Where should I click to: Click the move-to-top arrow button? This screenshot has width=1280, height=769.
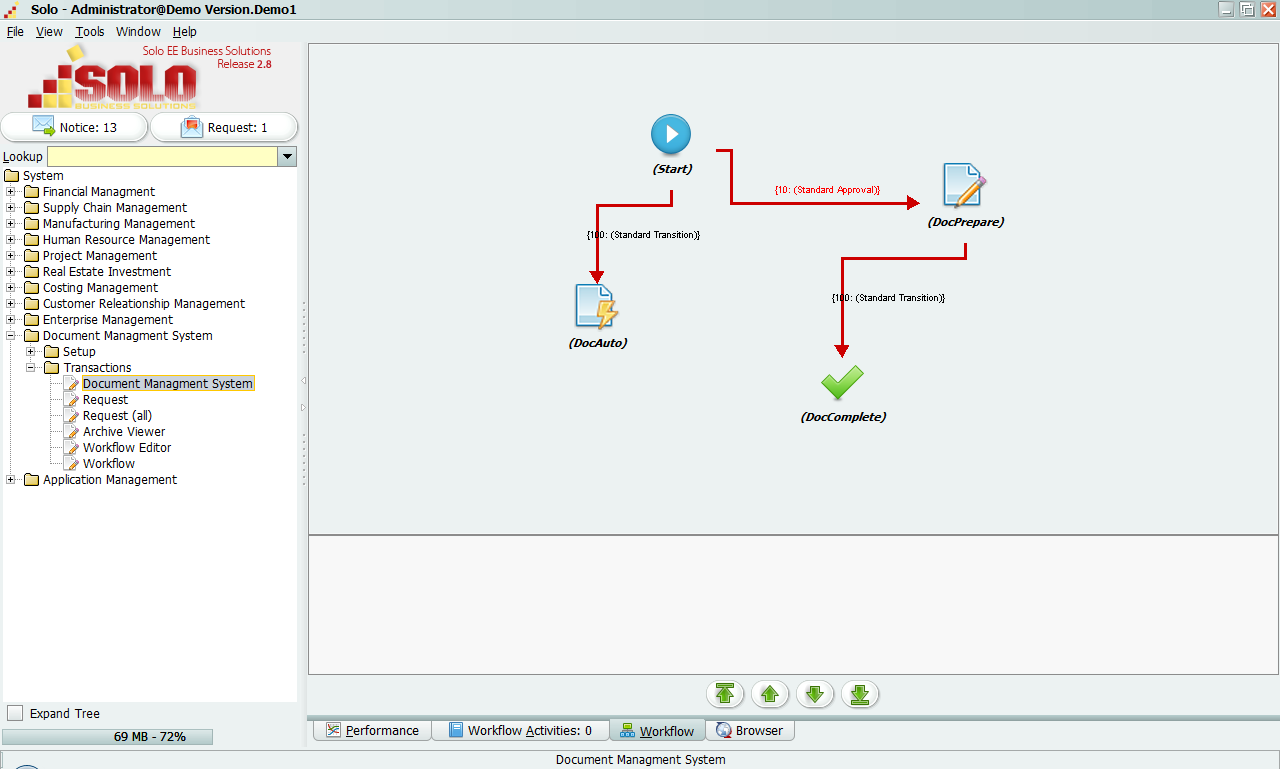(x=725, y=694)
